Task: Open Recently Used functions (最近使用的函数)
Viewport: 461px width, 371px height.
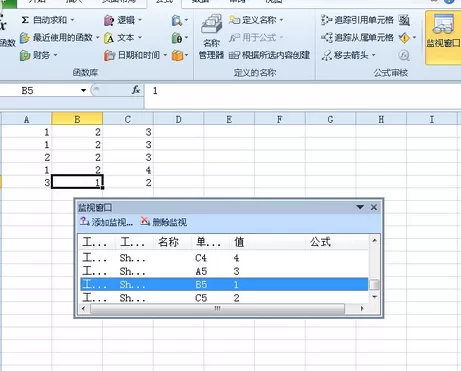Action: pyautogui.click(x=59, y=38)
